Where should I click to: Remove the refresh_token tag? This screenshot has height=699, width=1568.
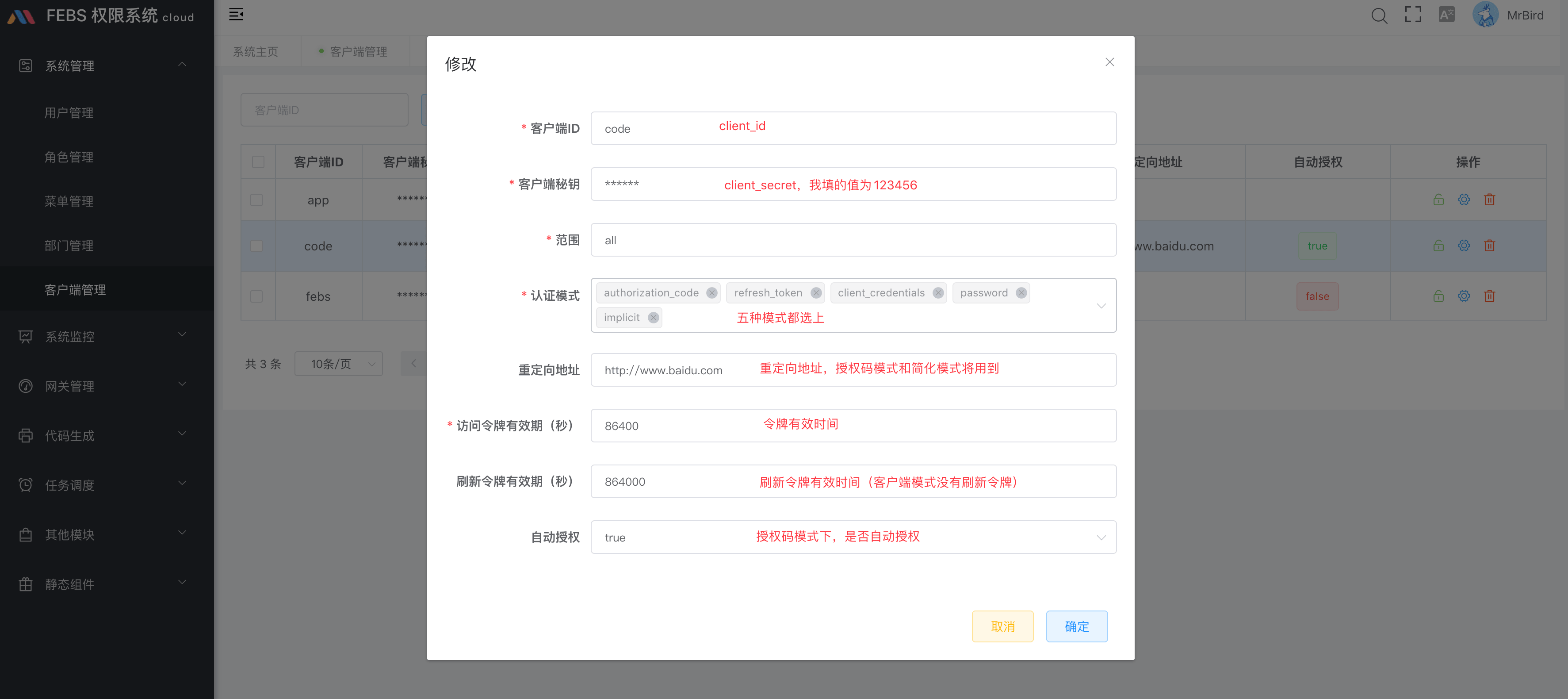[x=816, y=293]
